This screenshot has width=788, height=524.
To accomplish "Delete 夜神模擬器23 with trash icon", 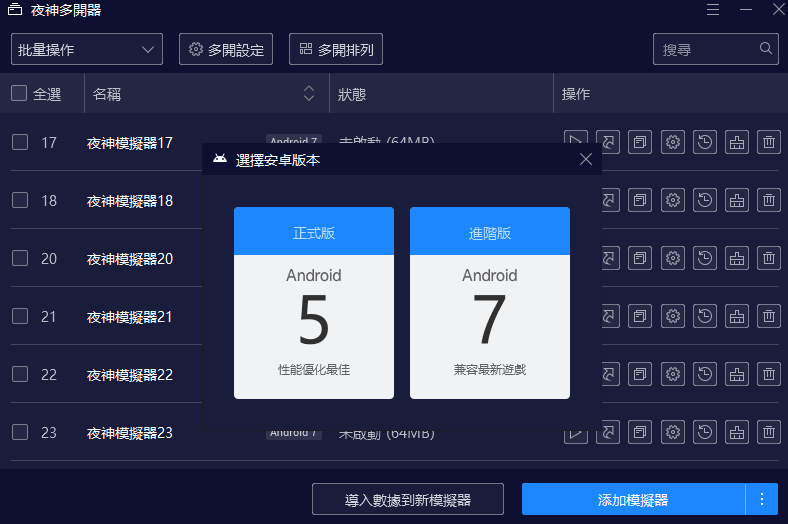I will [x=769, y=432].
